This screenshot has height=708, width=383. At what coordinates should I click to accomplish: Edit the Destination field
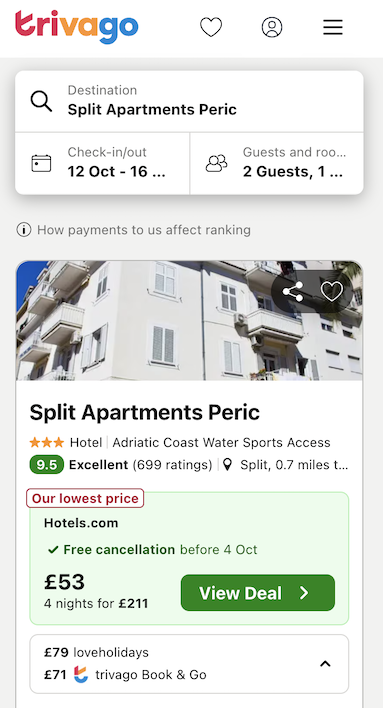tap(189, 101)
